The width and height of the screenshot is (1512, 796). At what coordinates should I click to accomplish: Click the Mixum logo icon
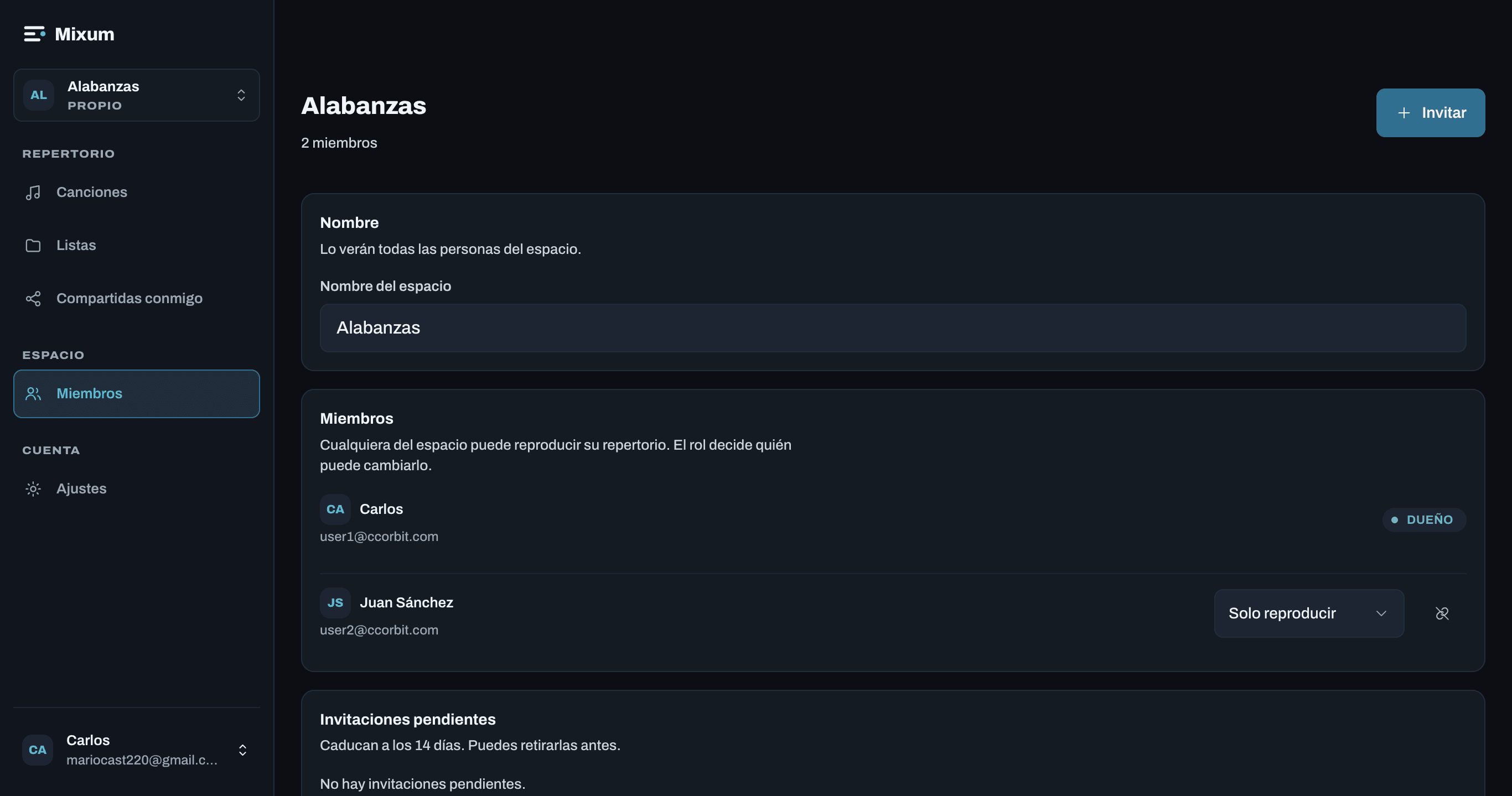(x=34, y=34)
